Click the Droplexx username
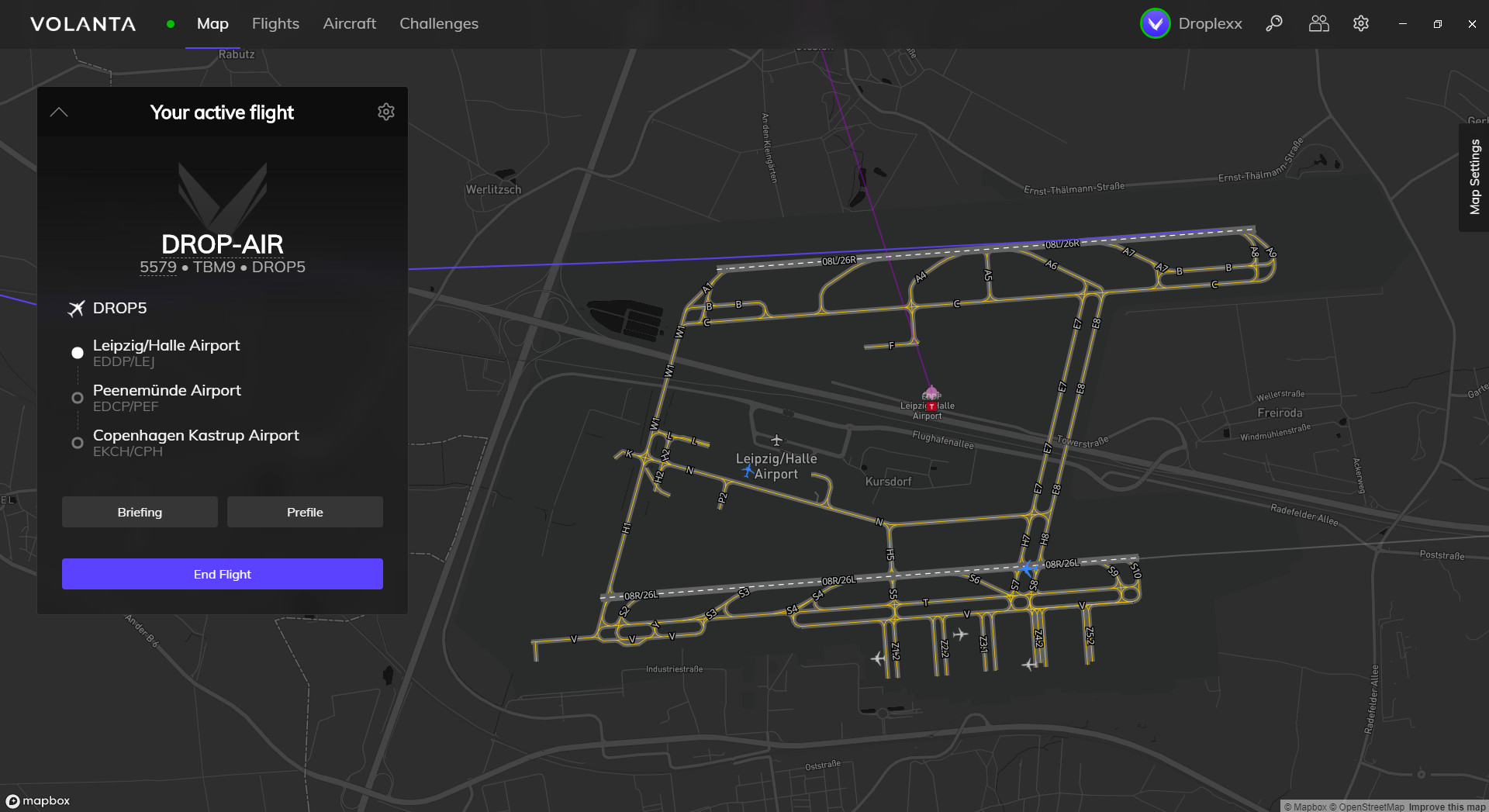The width and height of the screenshot is (1489, 812). [1210, 24]
